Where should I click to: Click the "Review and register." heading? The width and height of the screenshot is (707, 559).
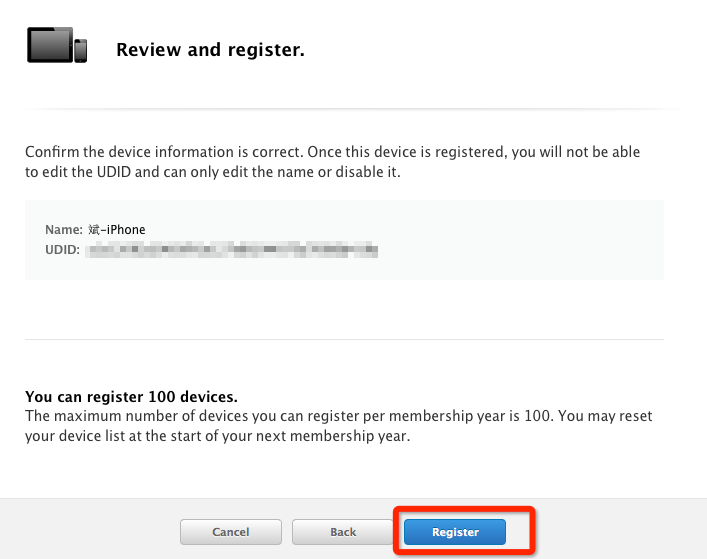pos(210,49)
